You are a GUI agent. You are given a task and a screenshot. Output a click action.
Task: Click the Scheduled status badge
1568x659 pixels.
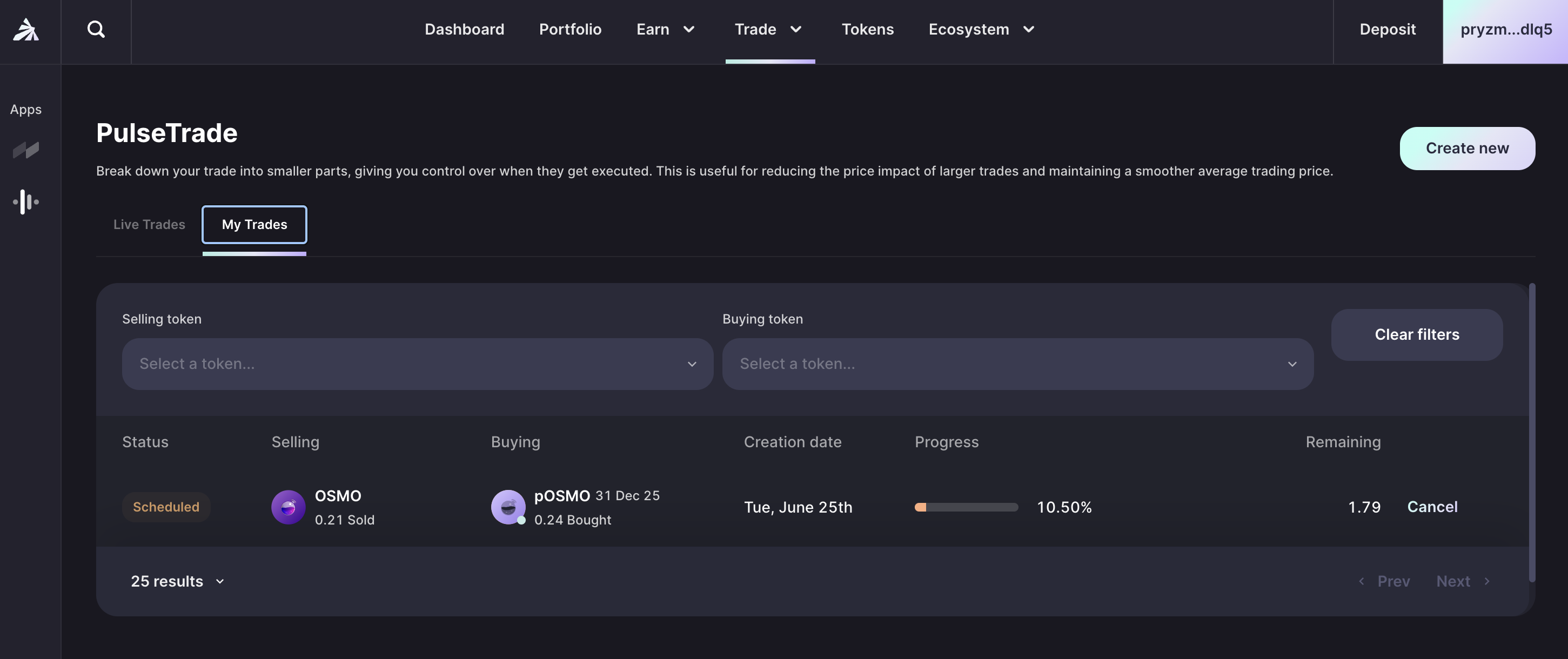click(166, 507)
